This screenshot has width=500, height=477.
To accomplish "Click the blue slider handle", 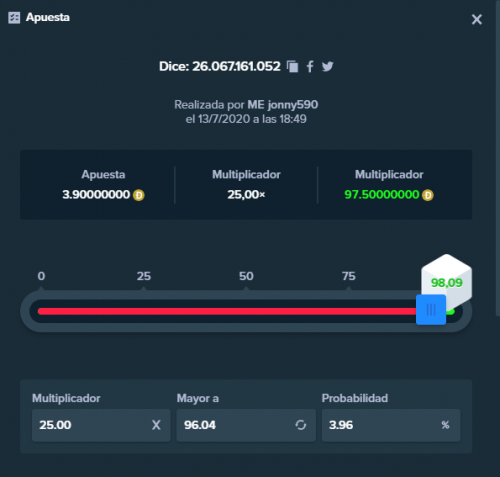I will (431, 310).
